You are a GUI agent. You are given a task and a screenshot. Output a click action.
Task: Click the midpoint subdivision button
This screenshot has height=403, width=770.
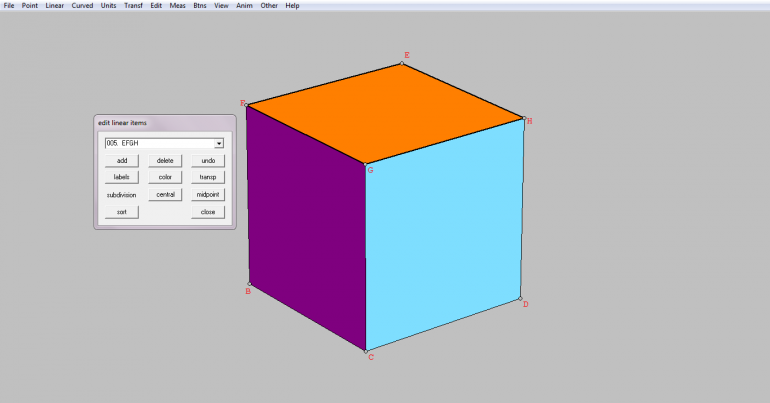click(x=208, y=194)
